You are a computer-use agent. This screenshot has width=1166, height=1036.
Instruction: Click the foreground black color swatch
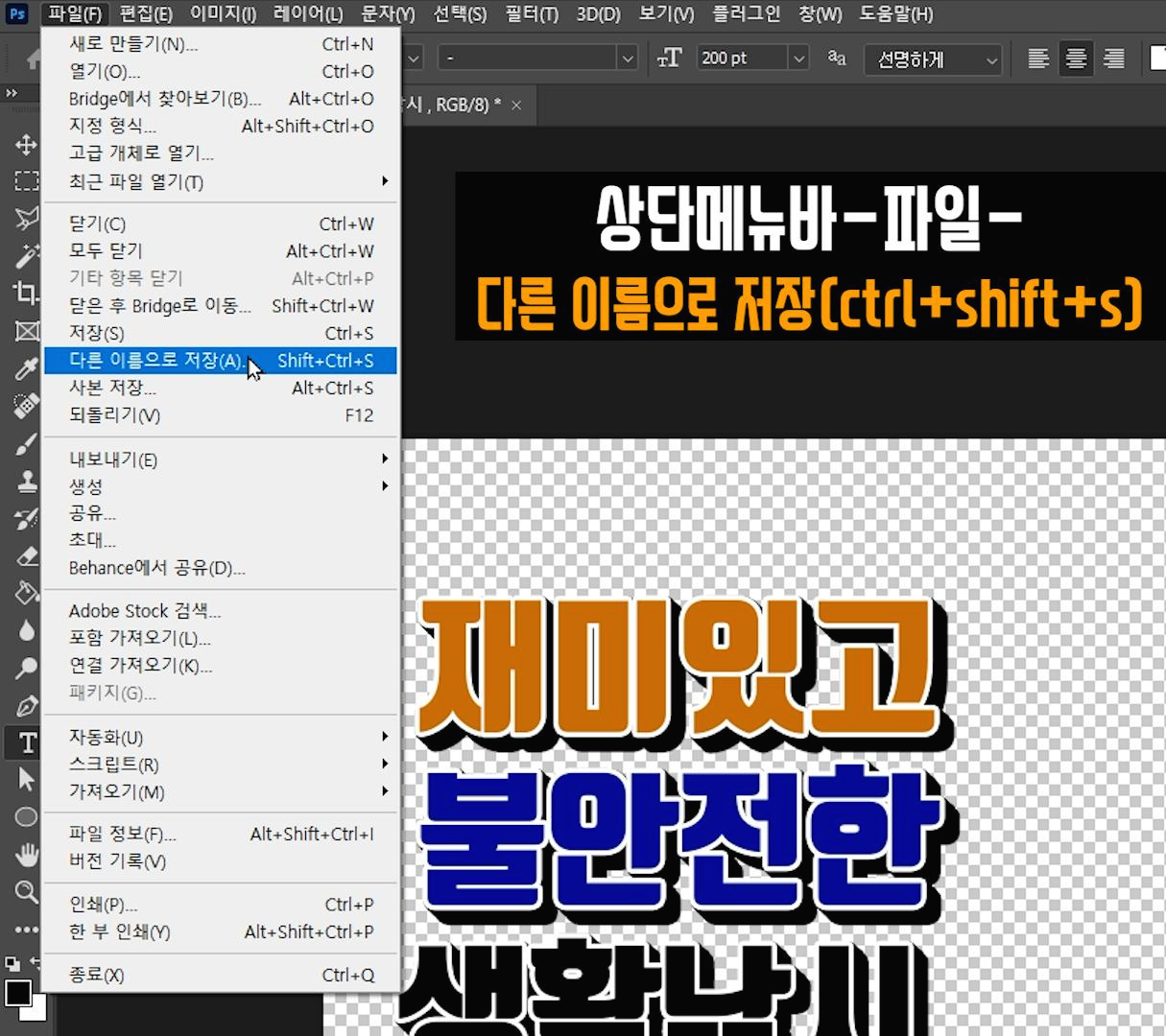(17, 993)
